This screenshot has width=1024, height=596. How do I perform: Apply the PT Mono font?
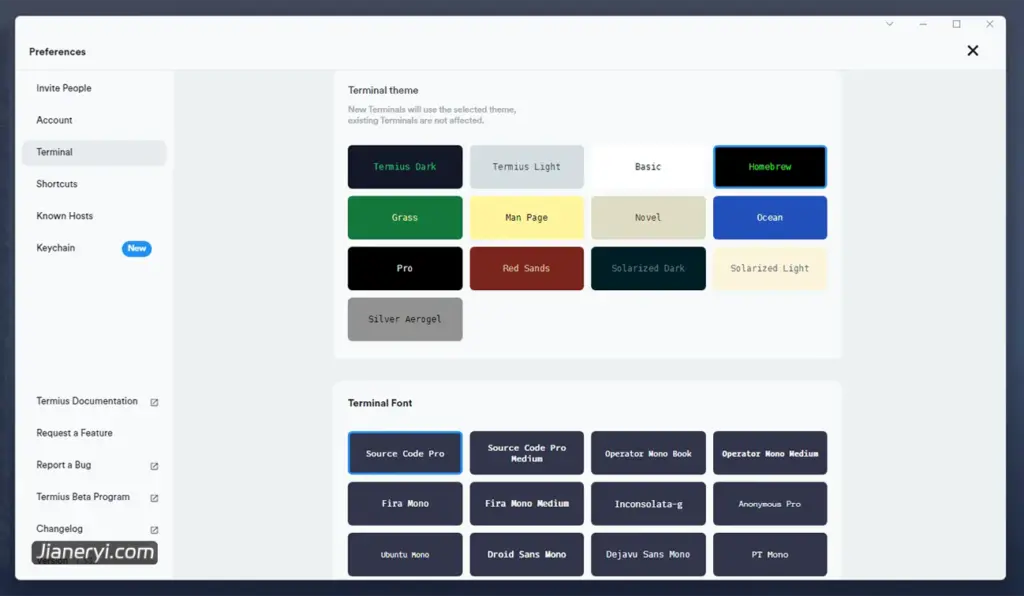tap(770, 555)
